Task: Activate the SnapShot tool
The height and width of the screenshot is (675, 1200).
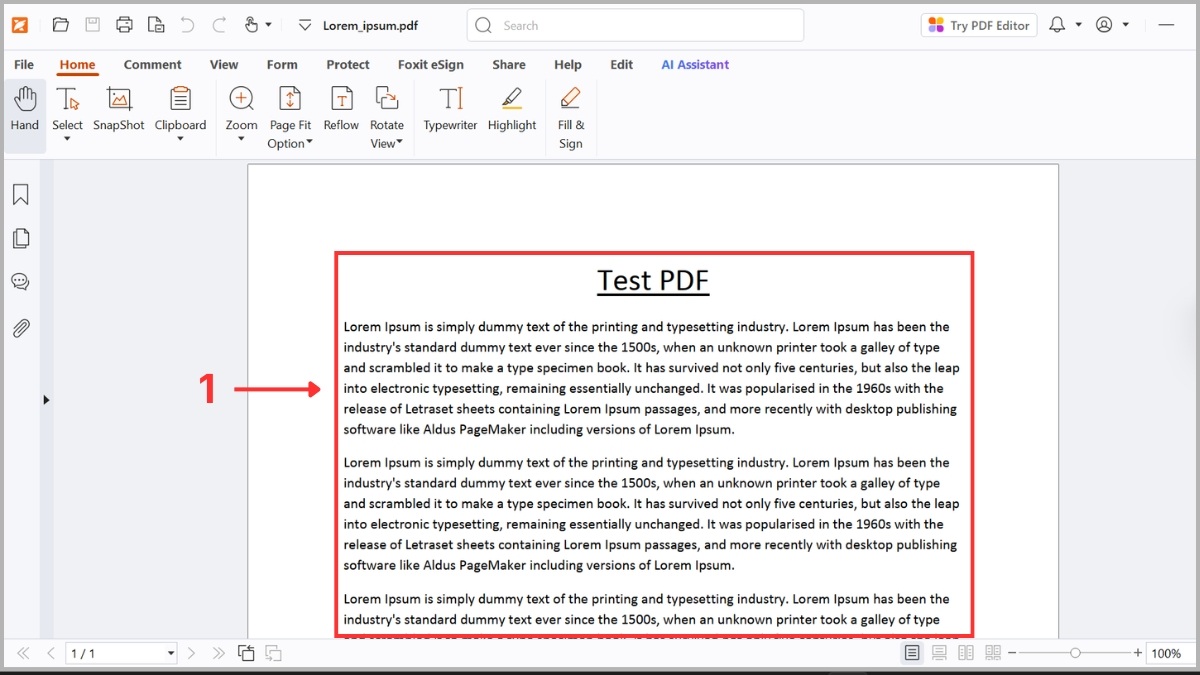Action: [118, 108]
